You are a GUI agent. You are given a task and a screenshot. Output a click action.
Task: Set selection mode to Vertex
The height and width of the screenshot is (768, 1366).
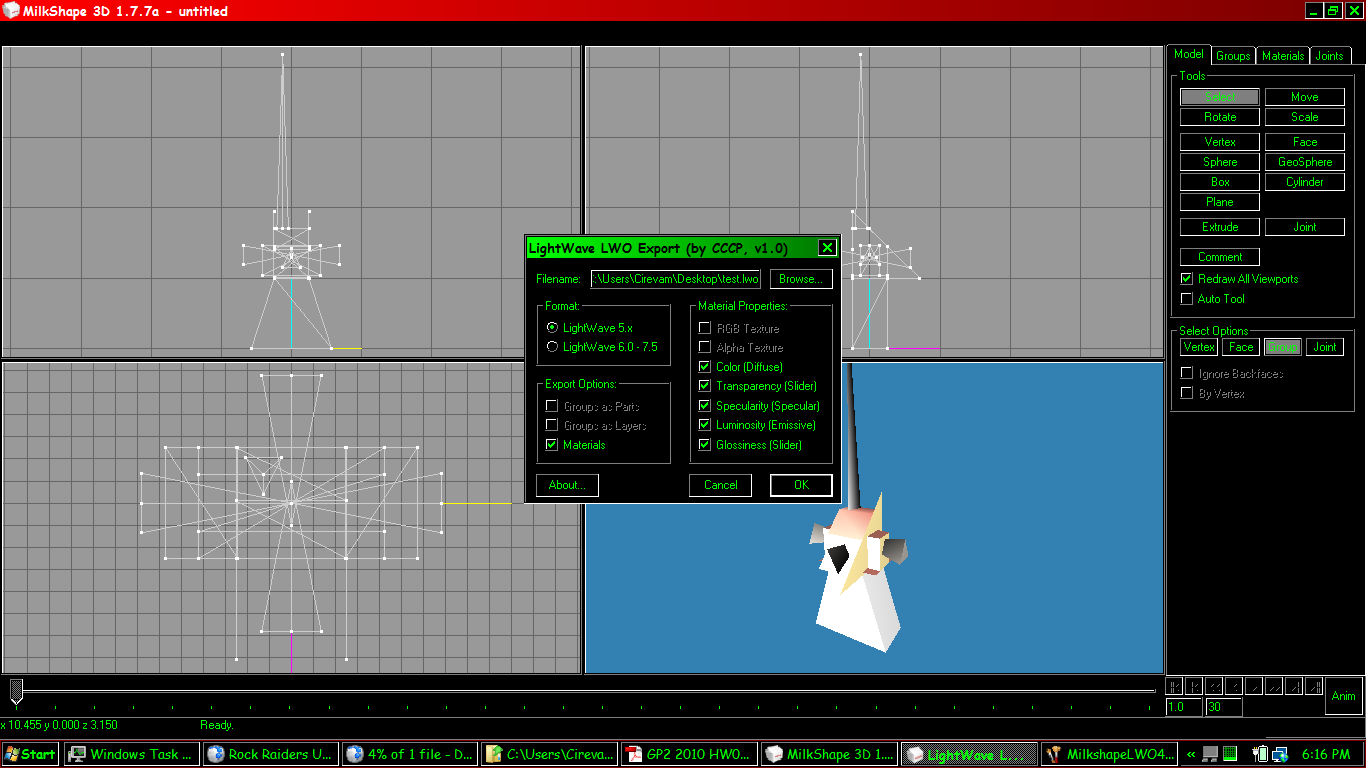pos(1199,347)
